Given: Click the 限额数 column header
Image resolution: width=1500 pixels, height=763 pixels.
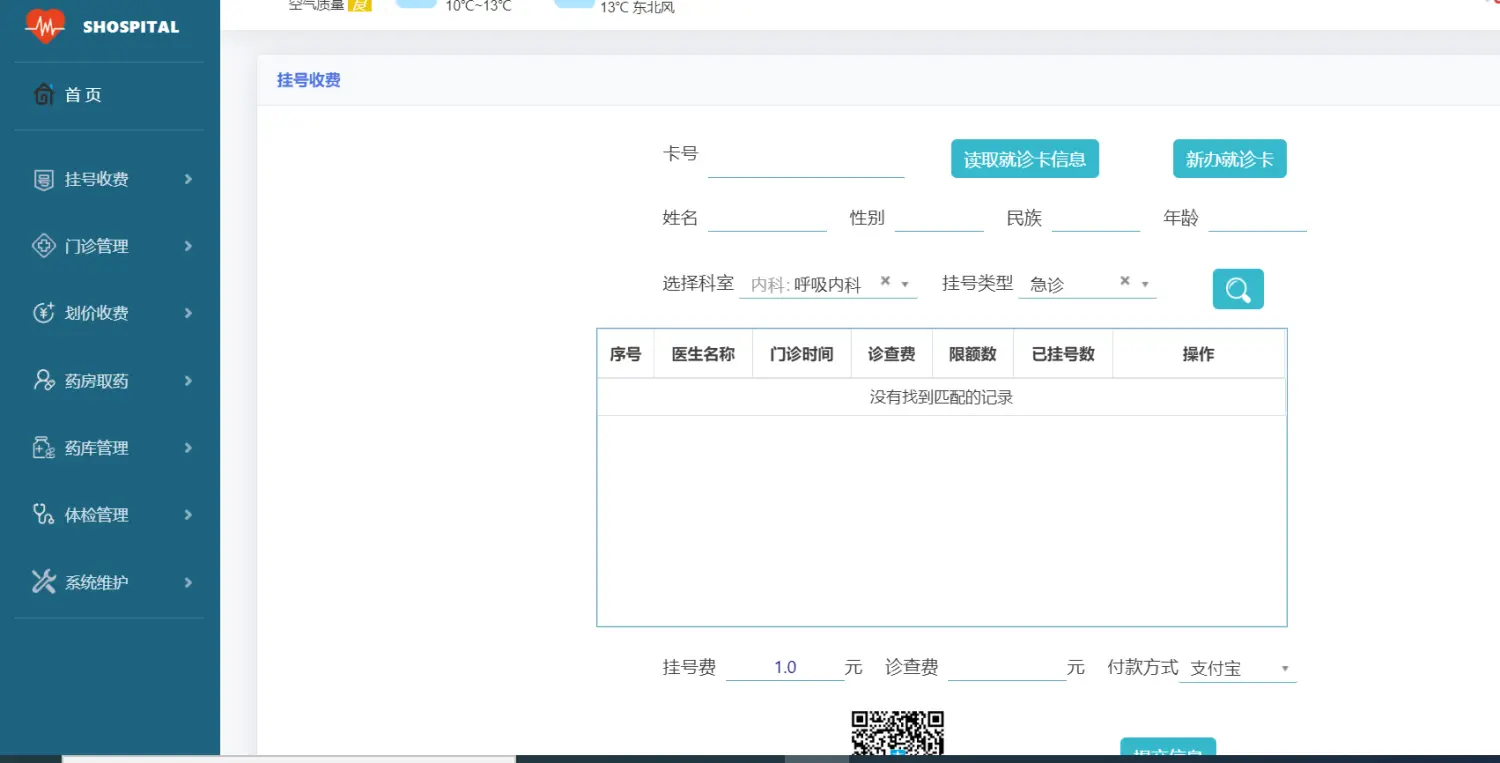Looking at the screenshot, I should click(973, 354).
